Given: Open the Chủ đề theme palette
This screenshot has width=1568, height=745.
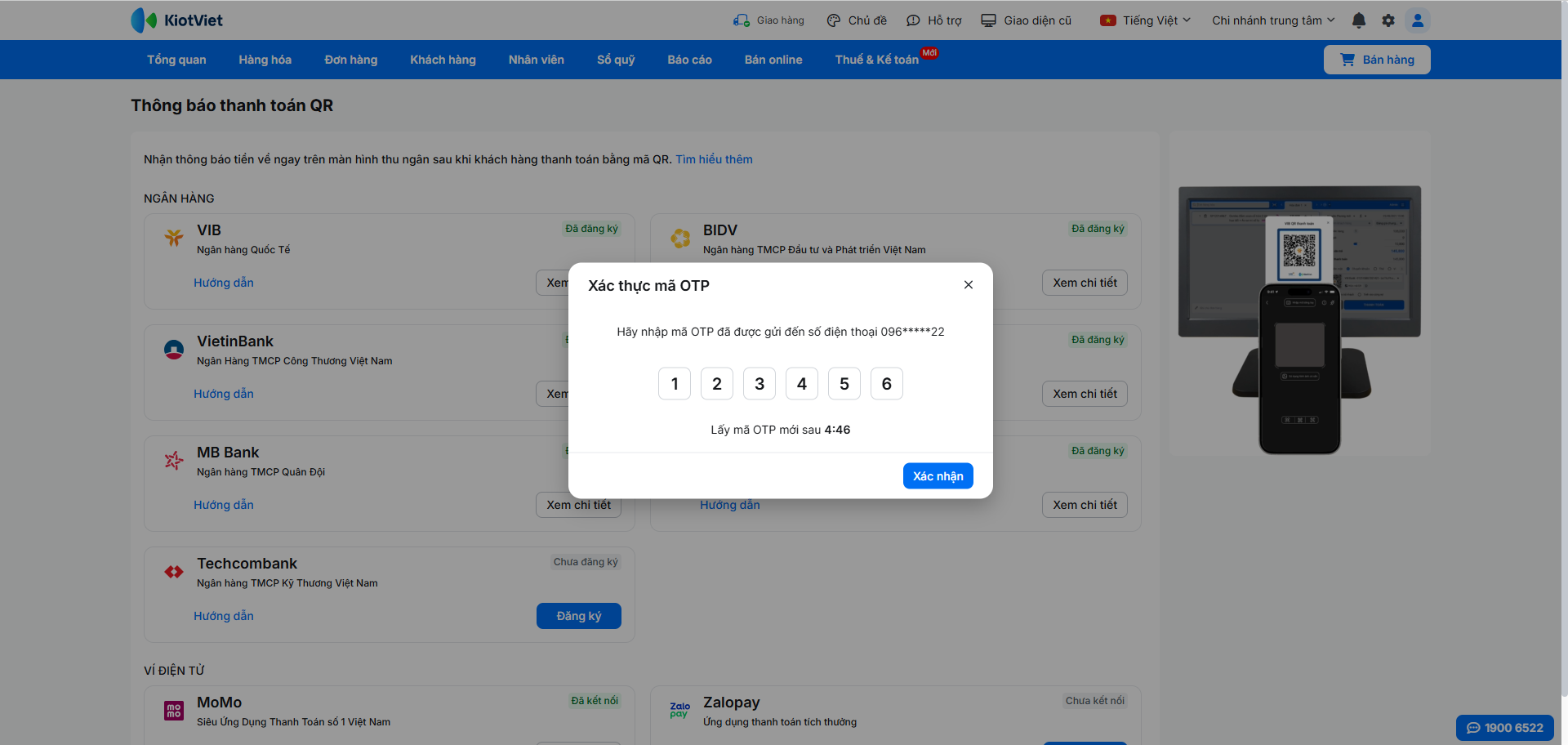Looking at the screenshot, I should click(857, 20).
